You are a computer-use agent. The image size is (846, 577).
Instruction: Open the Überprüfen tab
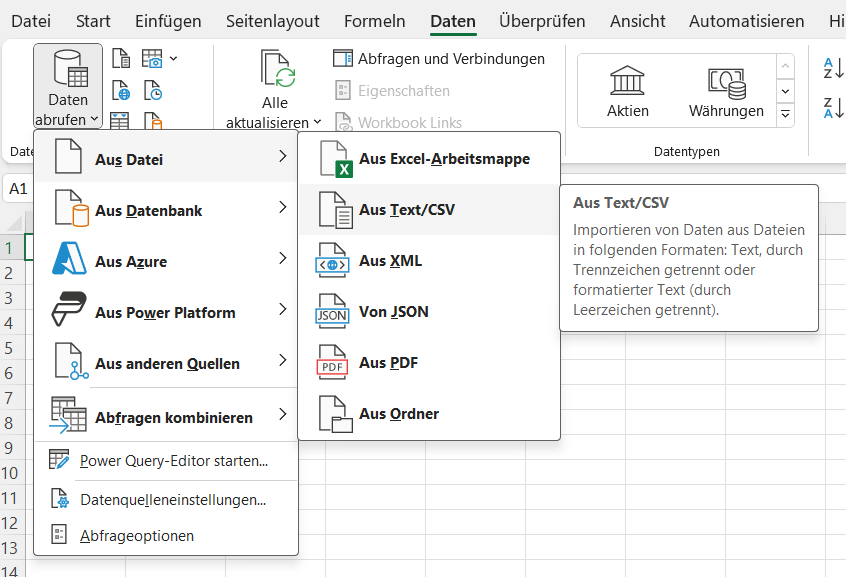[542, 21]
